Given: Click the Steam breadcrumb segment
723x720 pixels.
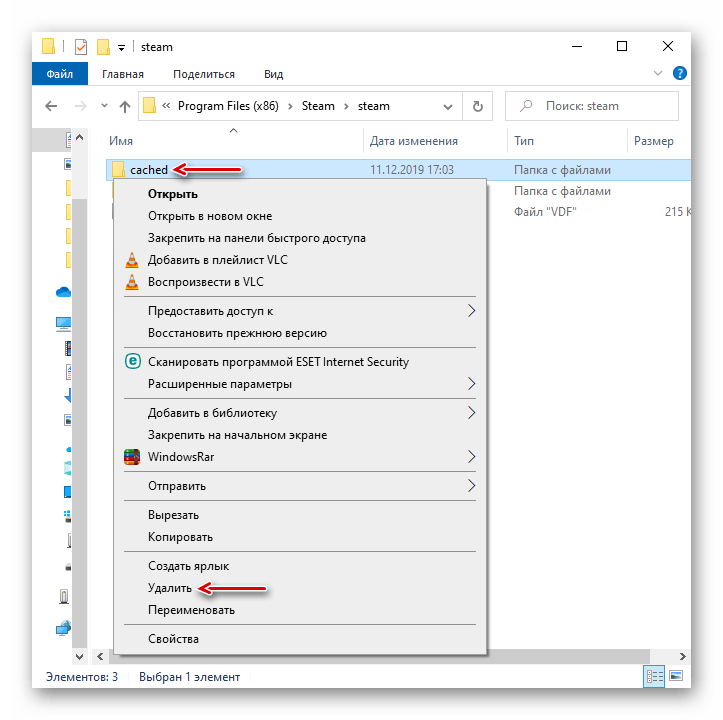Looking at the screenshot, I should point(318,106).
